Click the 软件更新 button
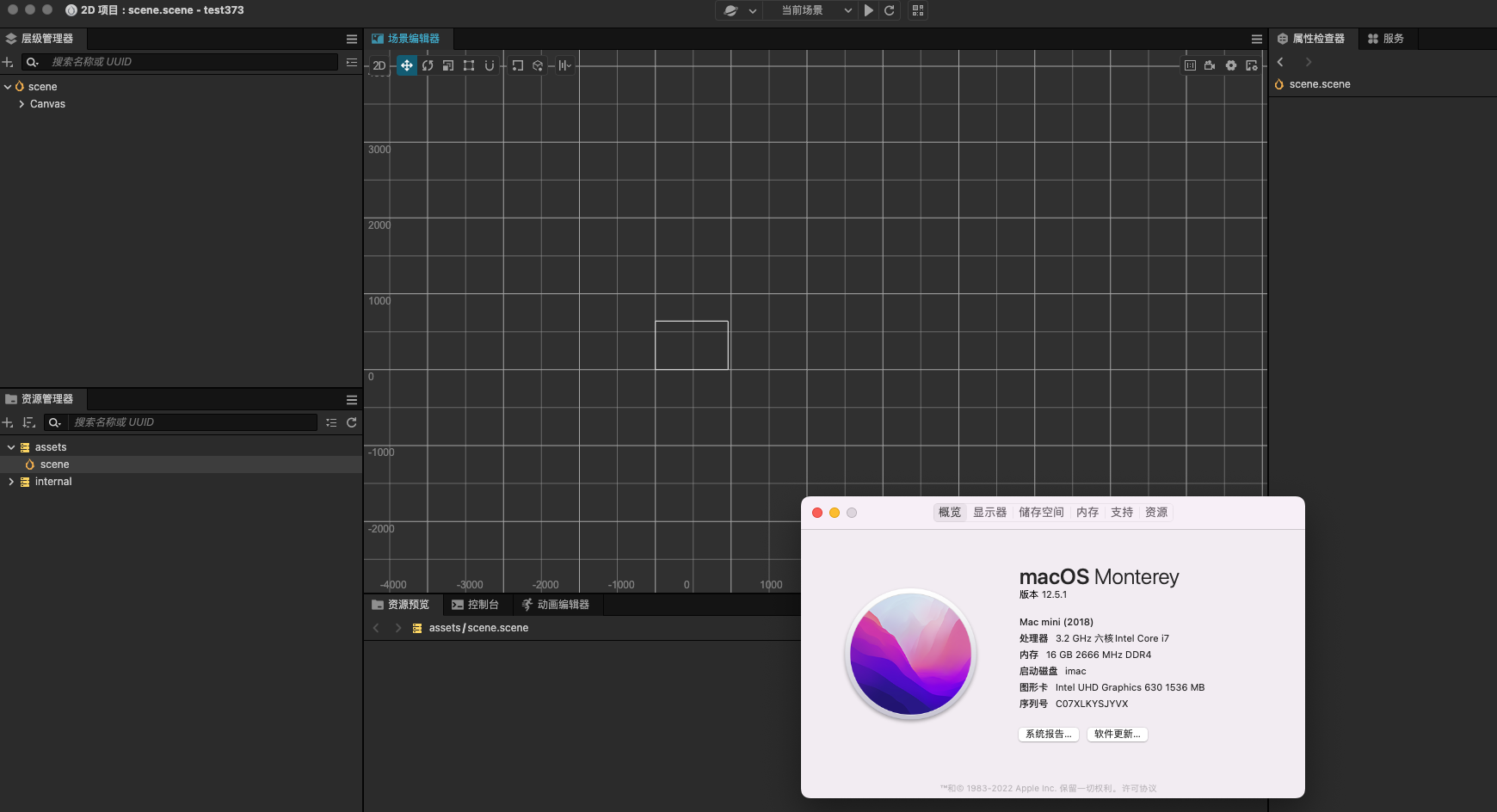The width and height of the screenshot is (1497, 812). tap(1118, 735)
